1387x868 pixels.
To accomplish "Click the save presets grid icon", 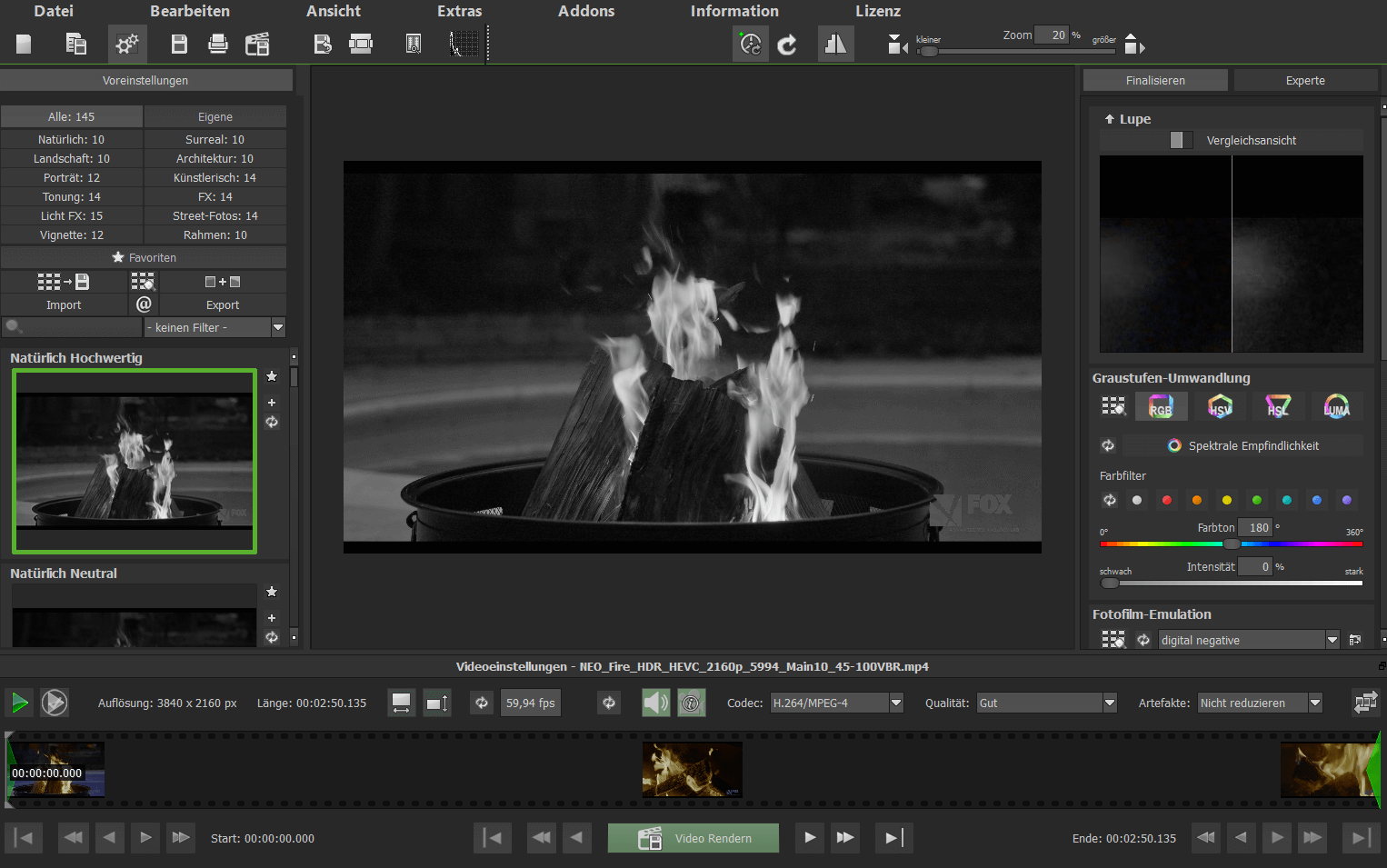I will click(64, 282).
